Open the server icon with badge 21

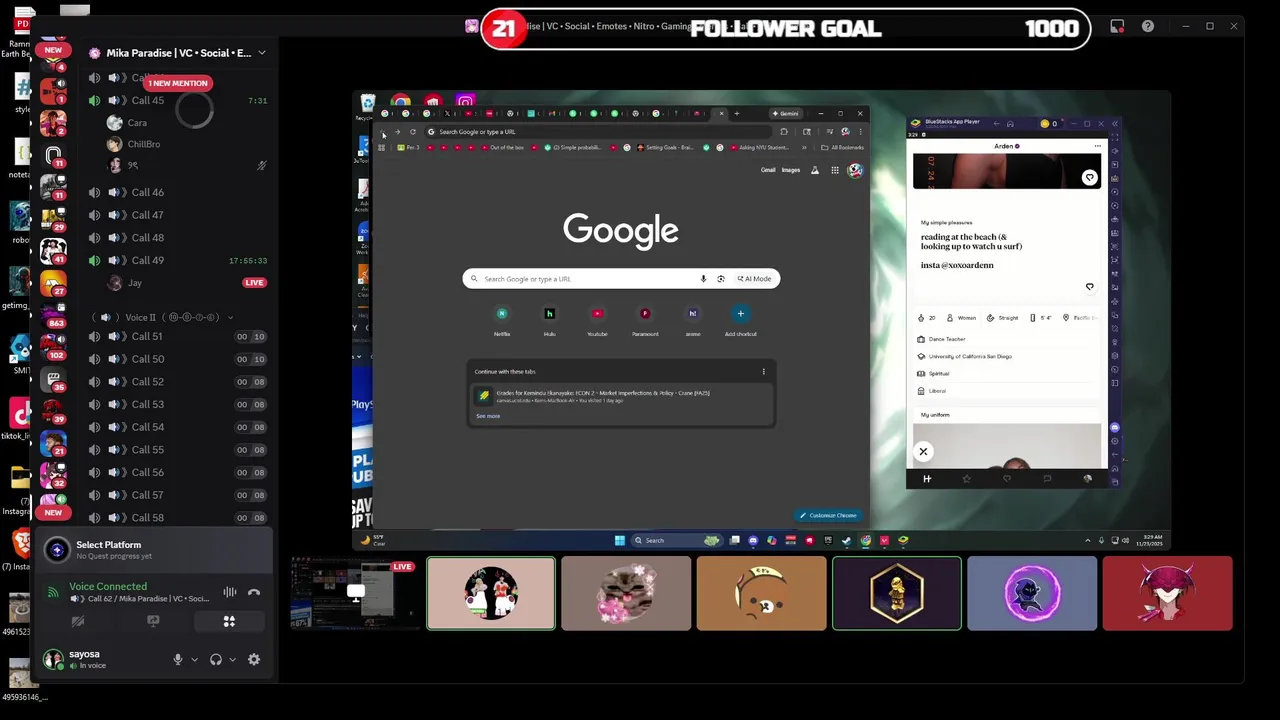click(x=53, y=444)
